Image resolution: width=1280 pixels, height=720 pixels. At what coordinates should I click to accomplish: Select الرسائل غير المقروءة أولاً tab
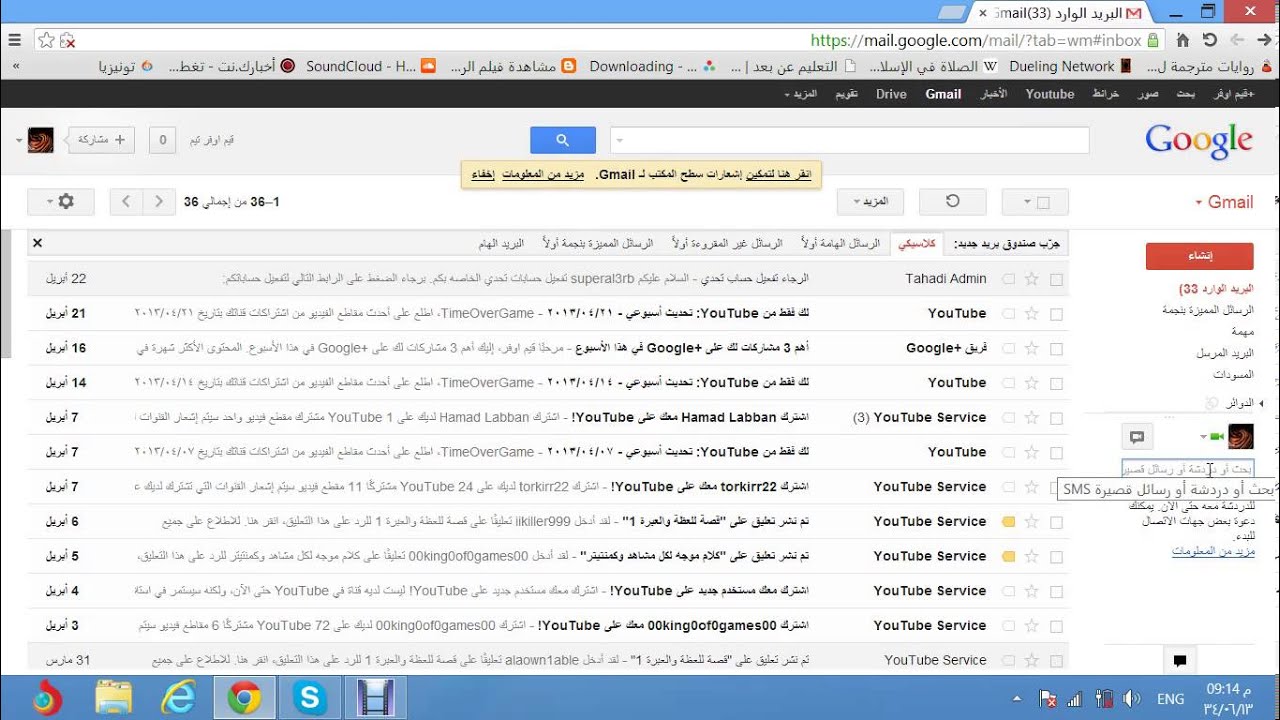[727, 243]
